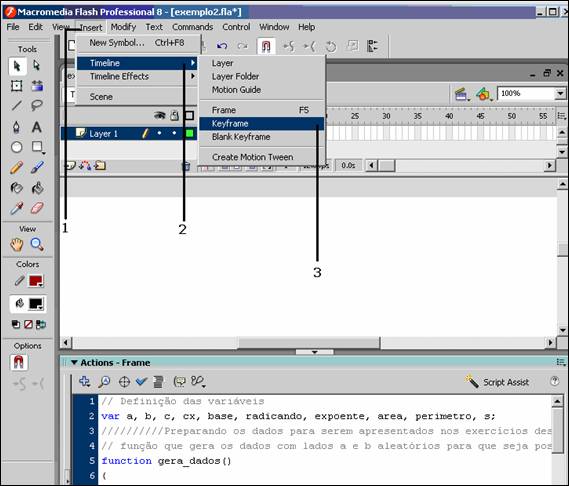This screenshot has height=486, width=569.
Task: Click the Rotate and Skew toolbar icon
Action: point(331,46)
